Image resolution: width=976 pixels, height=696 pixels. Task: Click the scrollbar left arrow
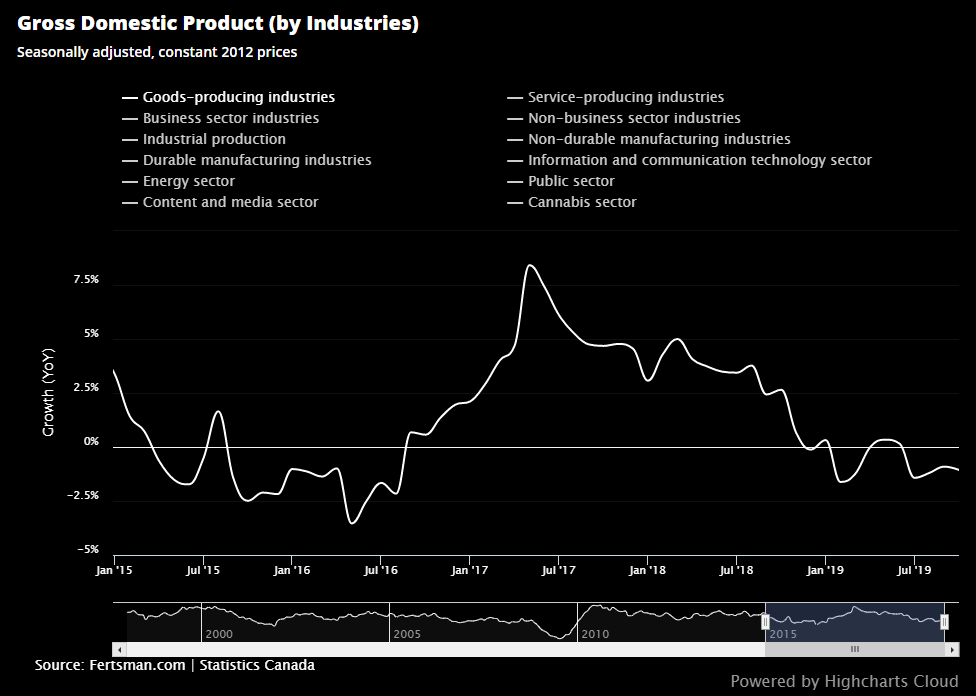click(x=120, y=649)
